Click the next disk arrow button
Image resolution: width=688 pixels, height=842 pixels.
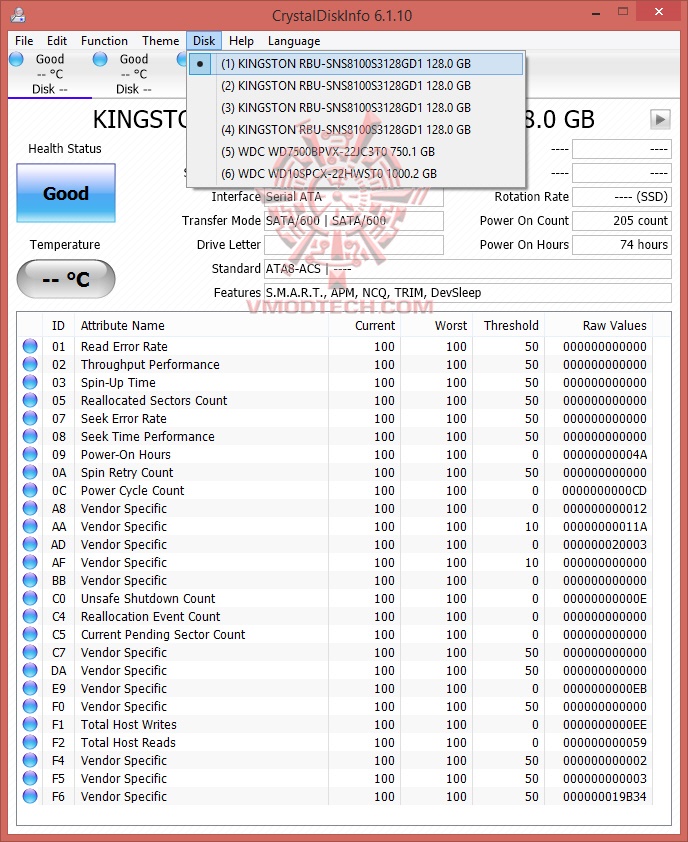pyautogui.click(x=660, y=119)
